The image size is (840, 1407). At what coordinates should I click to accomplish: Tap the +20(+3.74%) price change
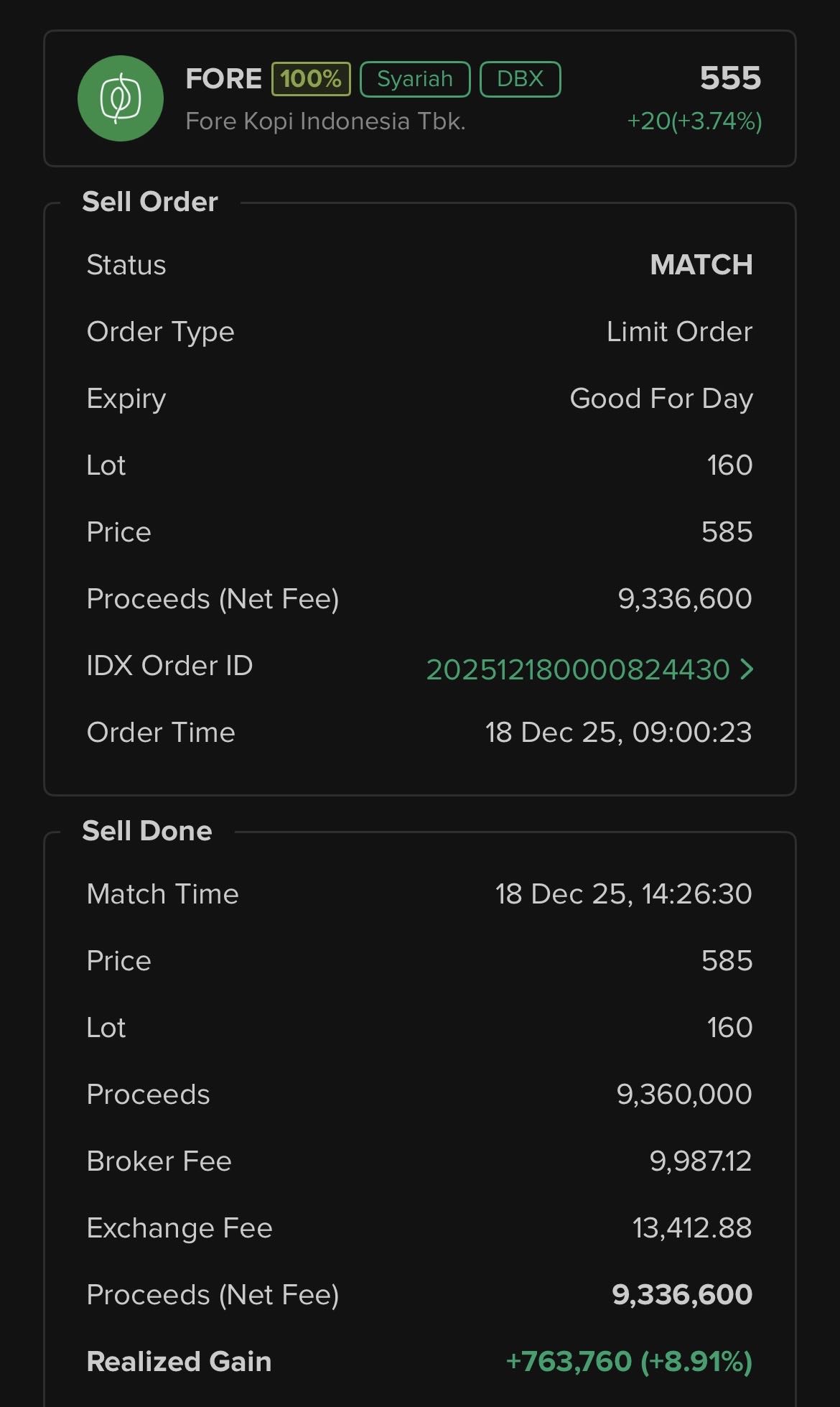click(x=694, y=121)
